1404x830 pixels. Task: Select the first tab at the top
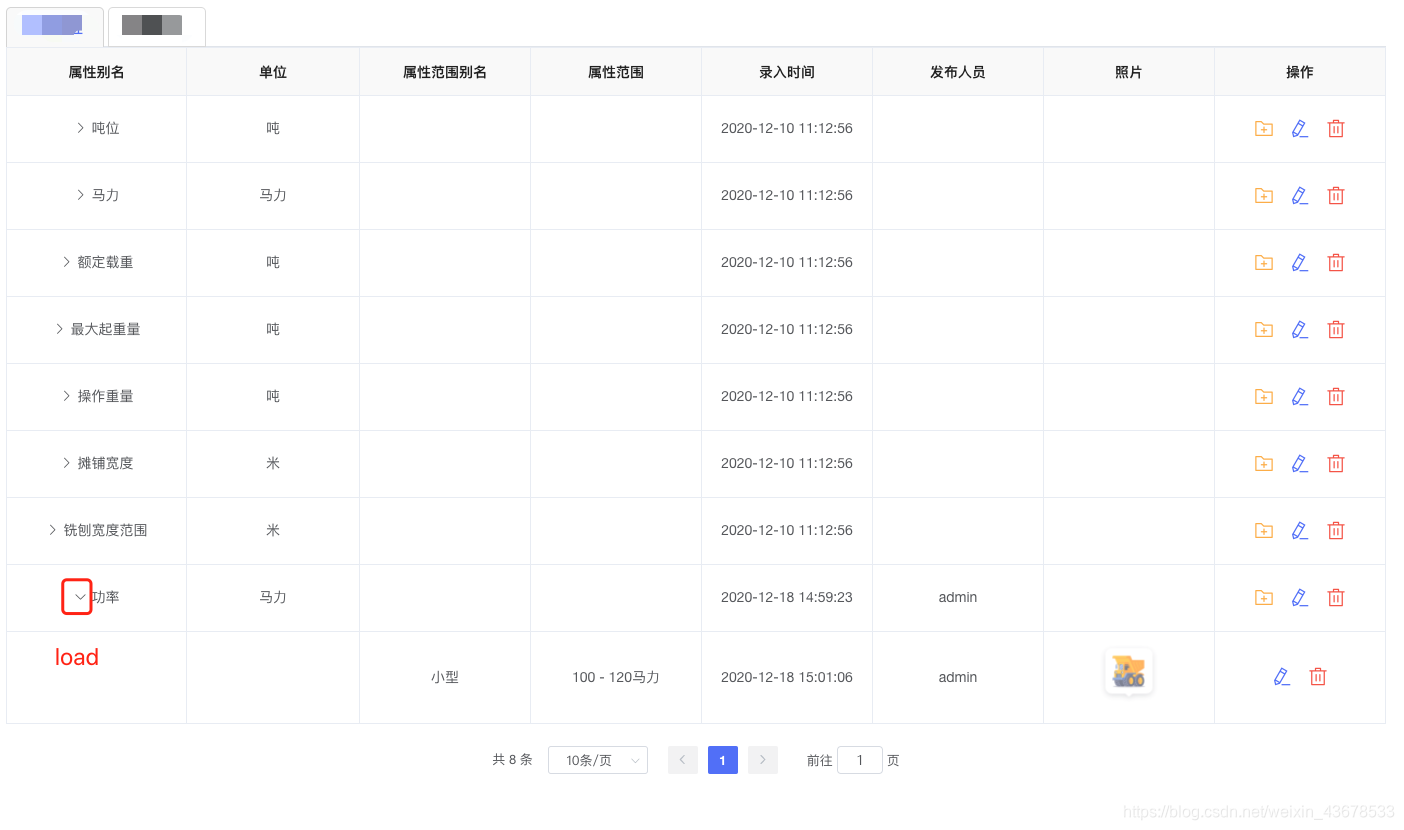point(55,26)
